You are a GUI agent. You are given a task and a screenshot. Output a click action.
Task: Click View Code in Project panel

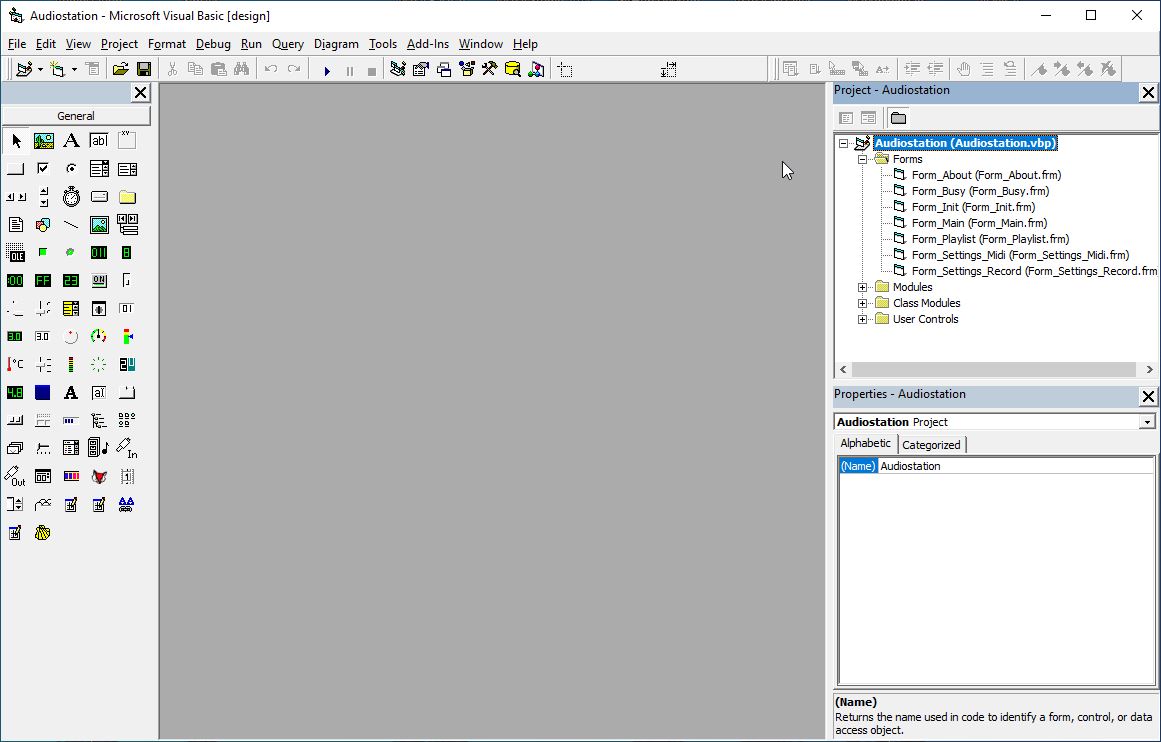coord(846,118)
